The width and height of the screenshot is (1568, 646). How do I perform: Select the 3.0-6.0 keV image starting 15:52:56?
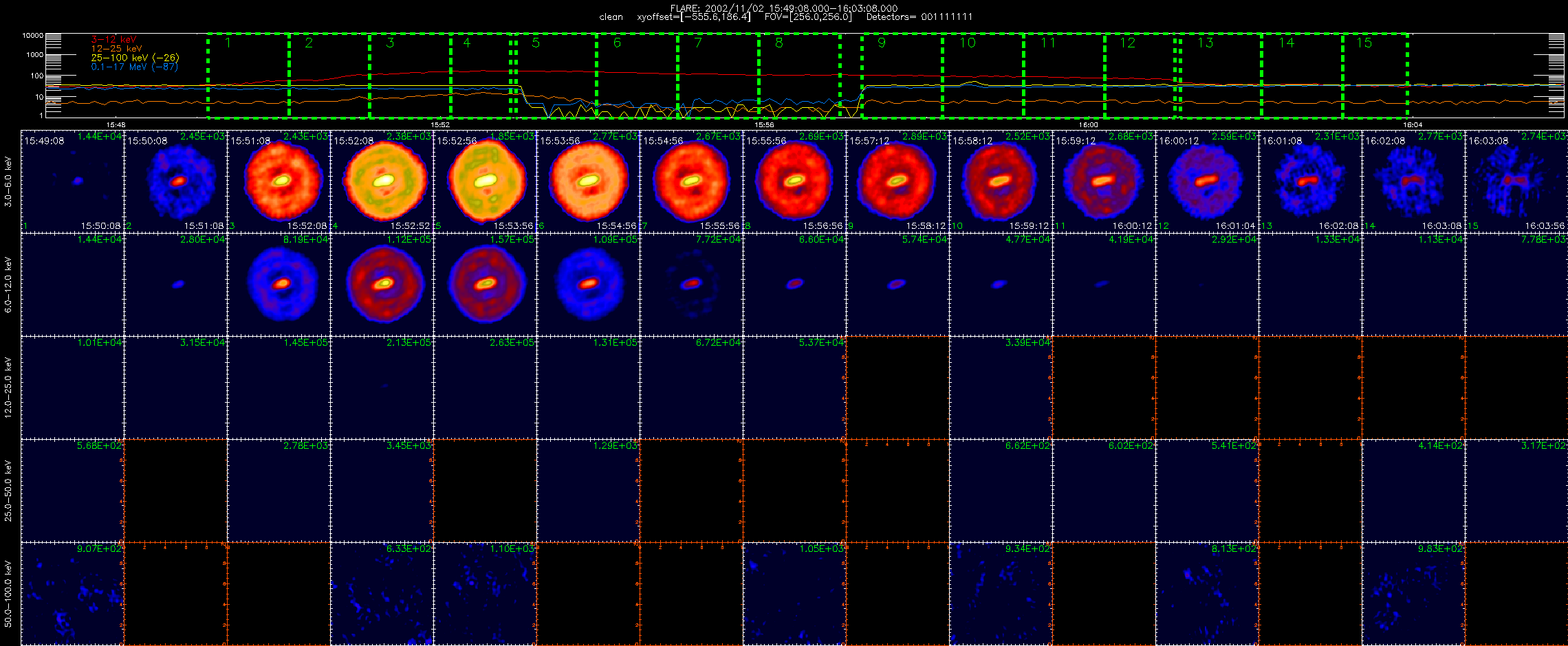(485, 181)
